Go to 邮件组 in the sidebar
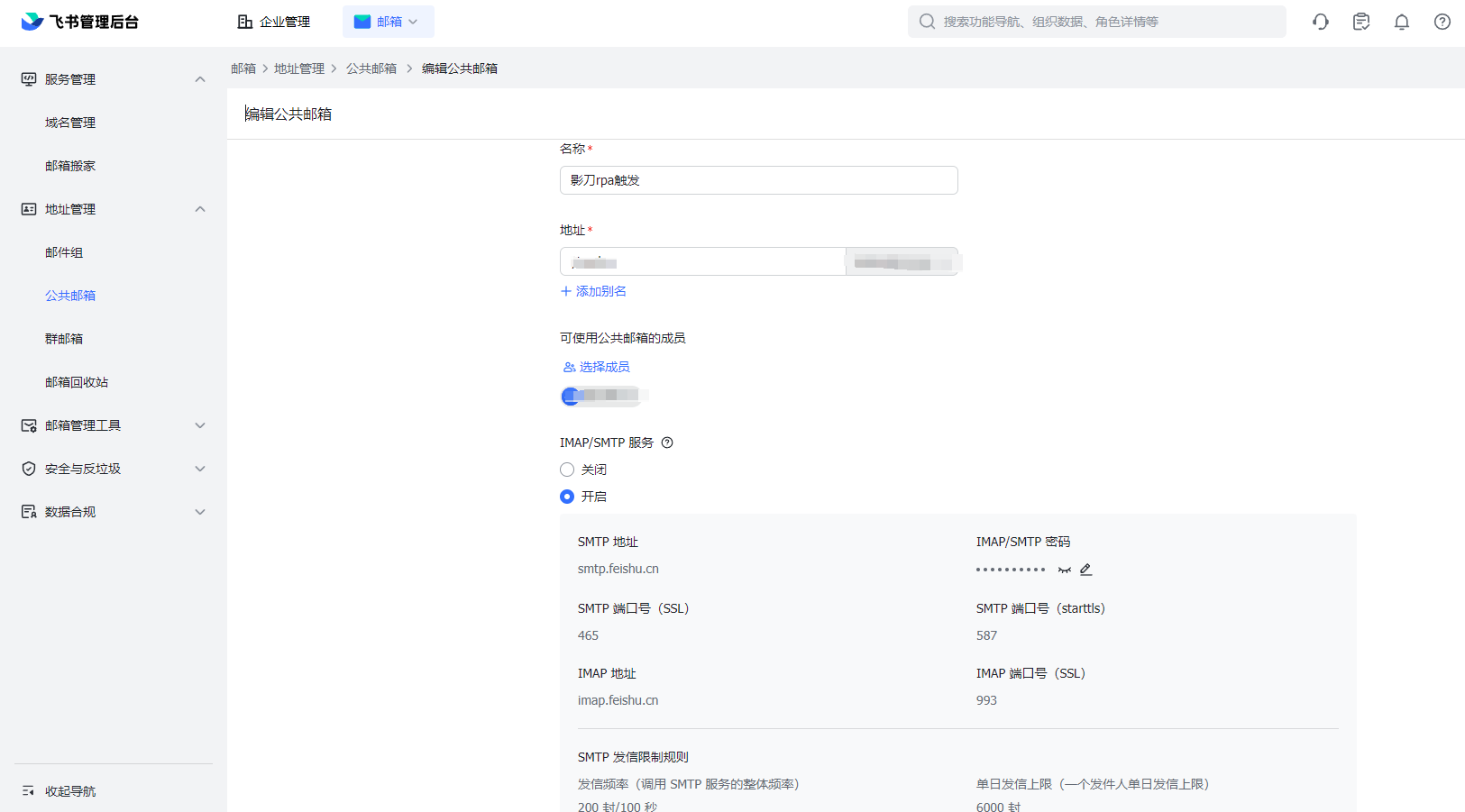 click(64, 252)
